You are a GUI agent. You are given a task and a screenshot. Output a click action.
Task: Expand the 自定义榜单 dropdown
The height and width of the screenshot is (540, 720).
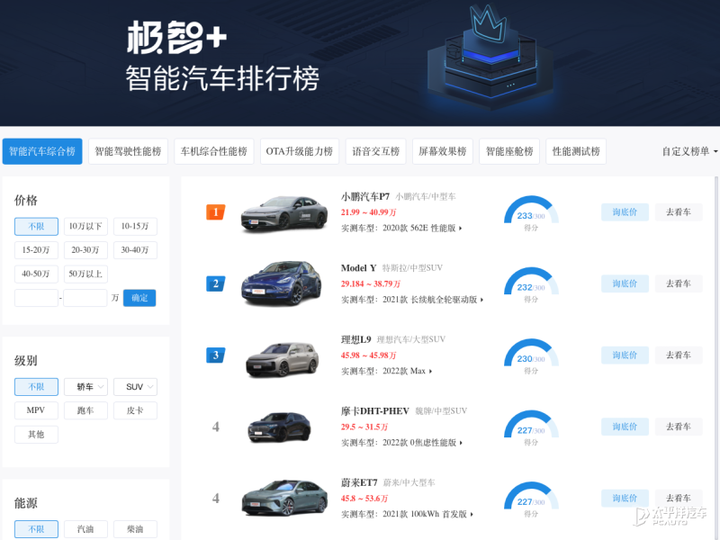tap(690, 151)
